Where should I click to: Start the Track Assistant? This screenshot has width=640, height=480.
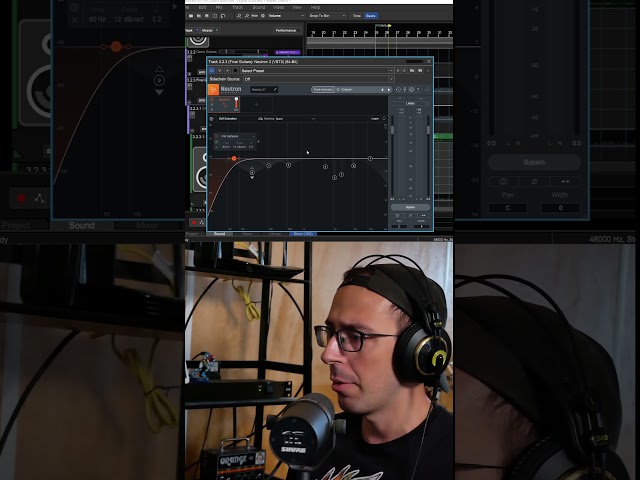tap(323, 89)
